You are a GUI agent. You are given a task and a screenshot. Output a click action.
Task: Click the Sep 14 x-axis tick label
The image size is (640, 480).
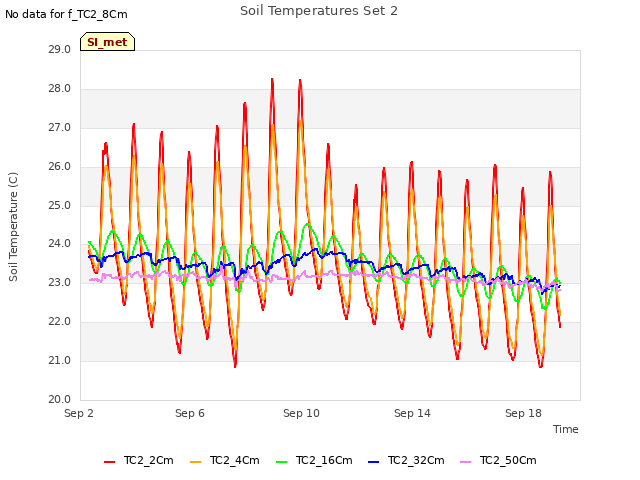click(412, 413)
